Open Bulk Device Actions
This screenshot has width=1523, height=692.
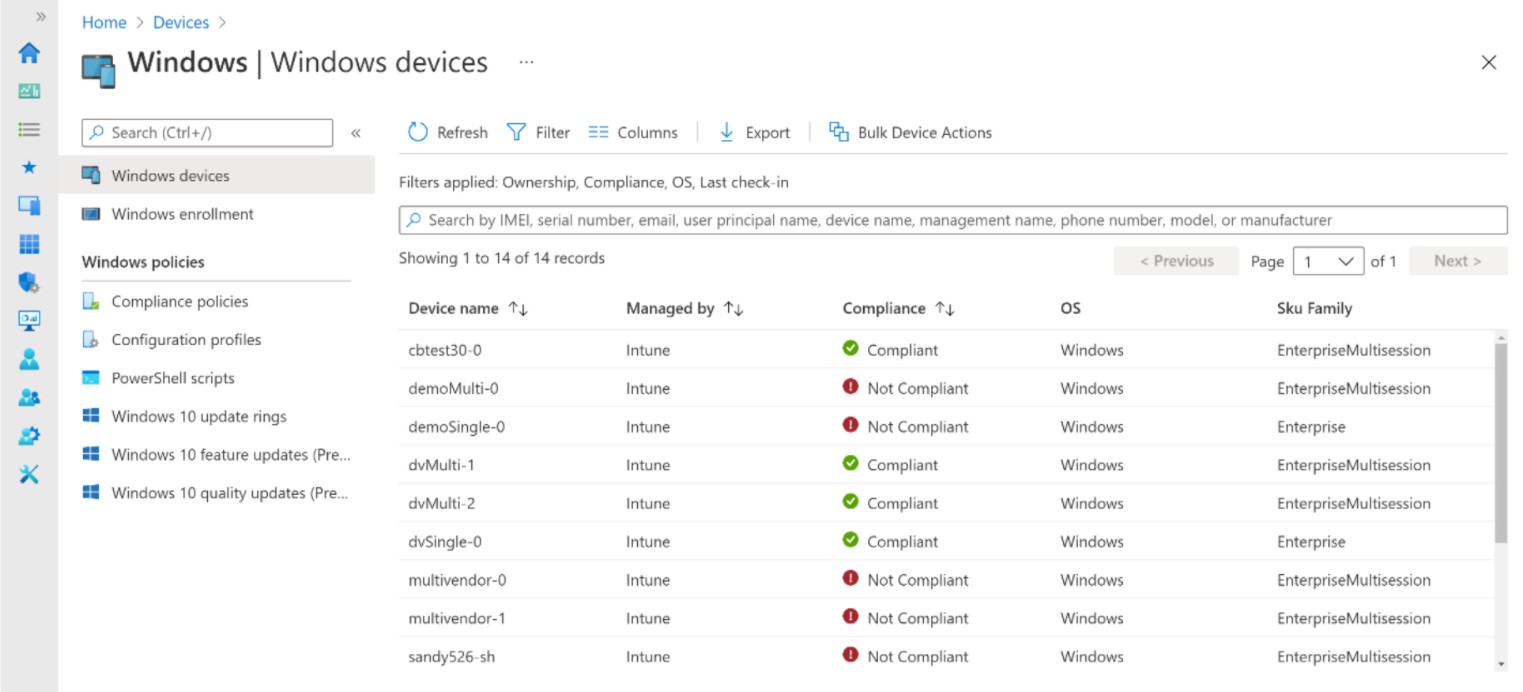(910, 132)
